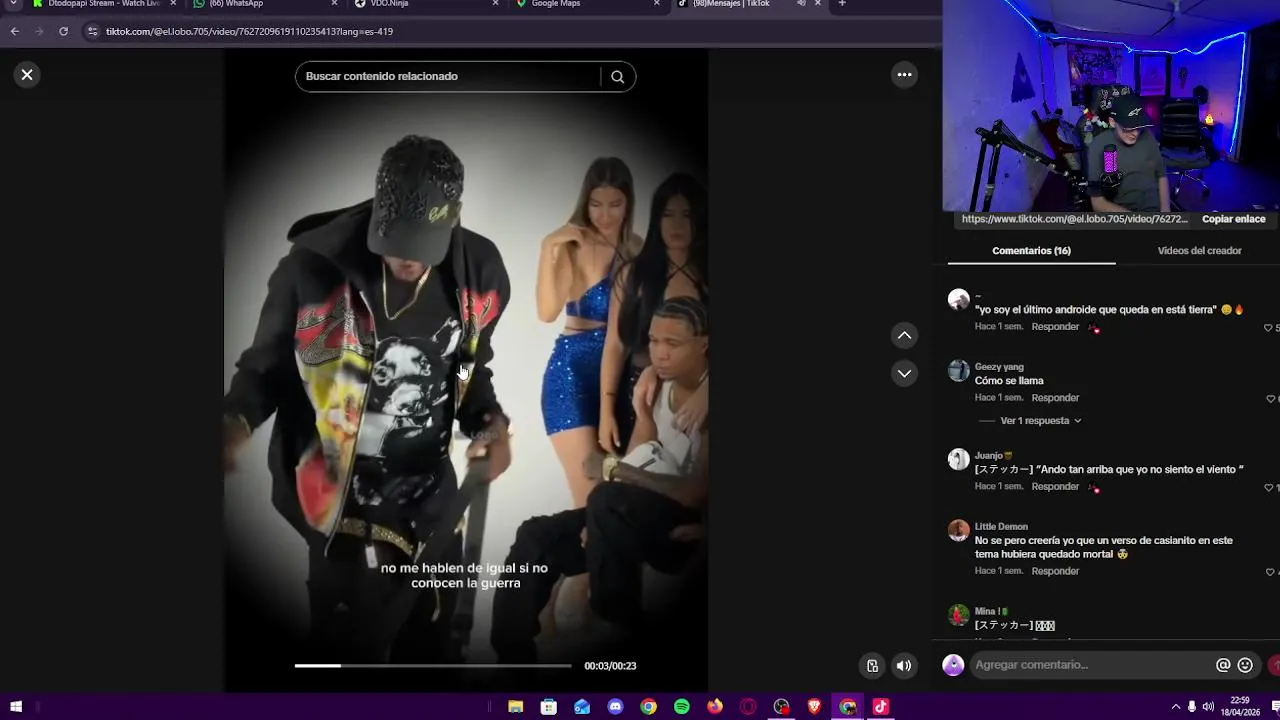Like the 'último androide' comment heart
1280x720 pixels.
coord(1268,328)
